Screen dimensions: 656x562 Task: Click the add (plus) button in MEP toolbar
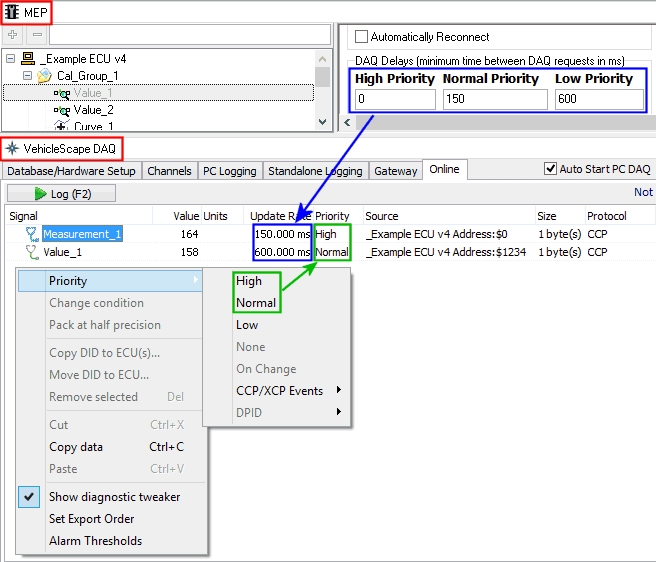point(12,35)
